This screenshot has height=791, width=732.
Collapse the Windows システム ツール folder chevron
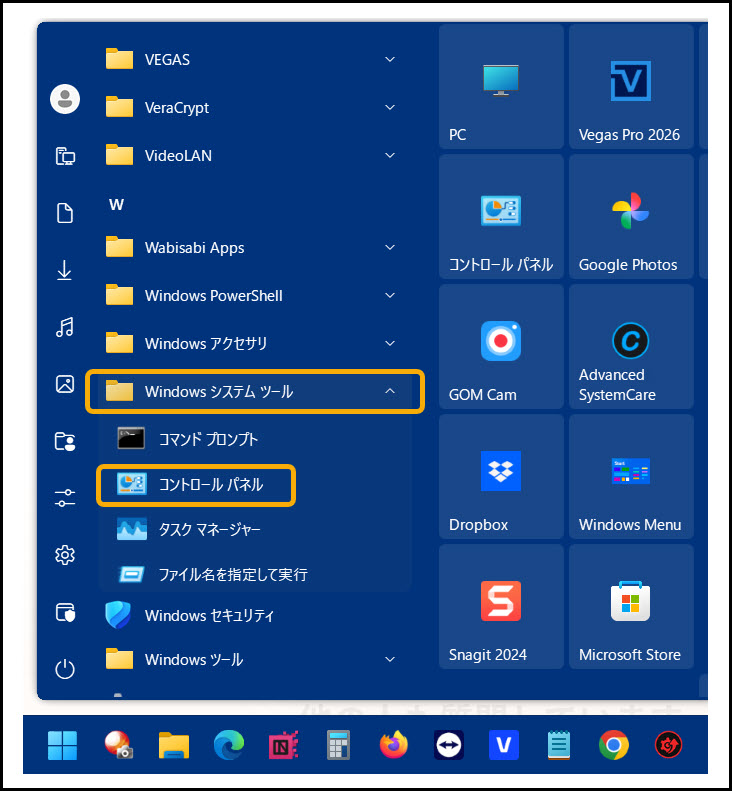[390, 391]
